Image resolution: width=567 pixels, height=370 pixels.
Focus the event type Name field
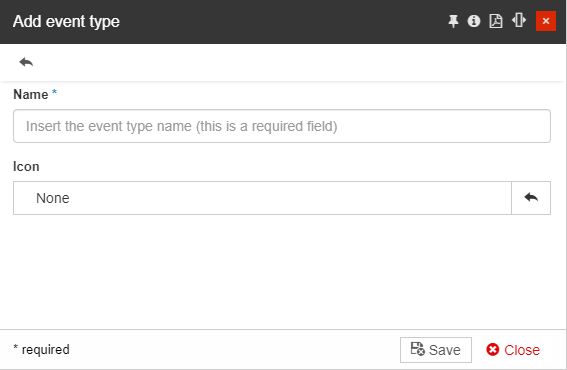[282, 126]
